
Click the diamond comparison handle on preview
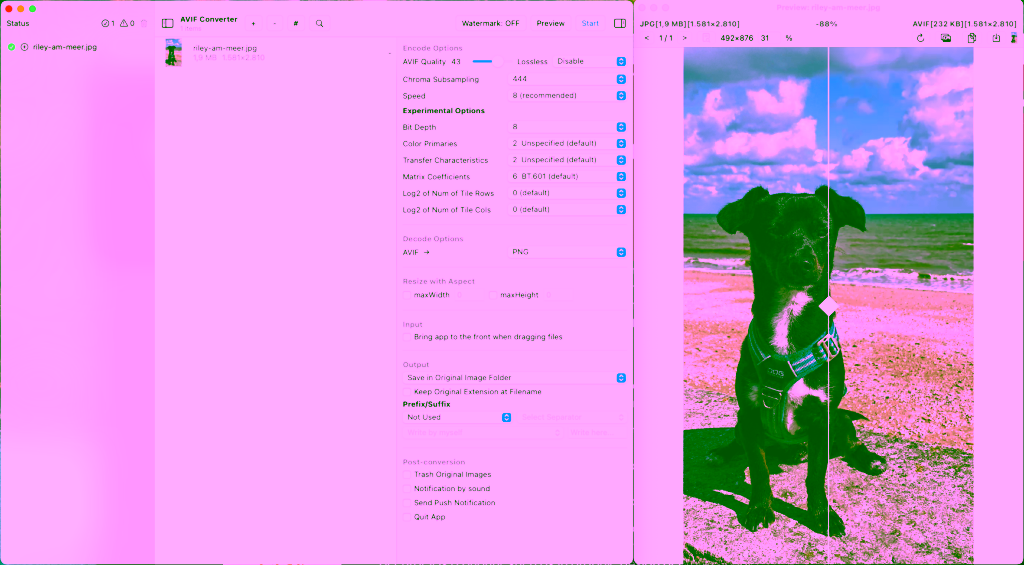point(828,306)
